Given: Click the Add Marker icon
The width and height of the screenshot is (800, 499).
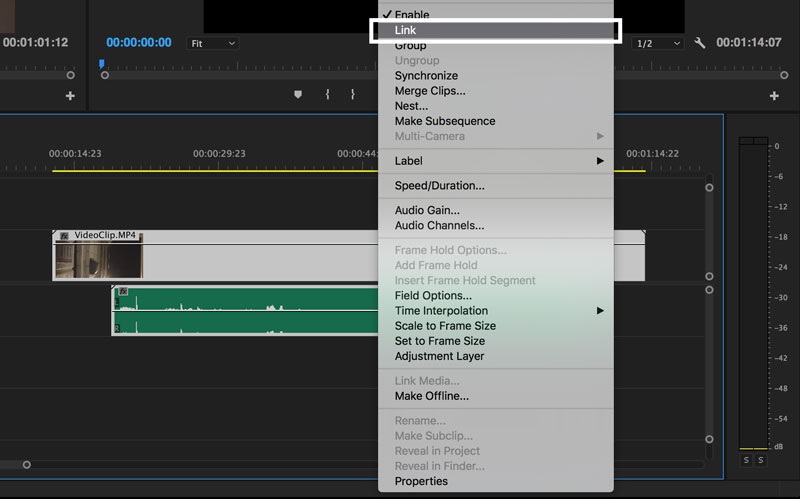Looking at the screenshot, I should [297, 94].
